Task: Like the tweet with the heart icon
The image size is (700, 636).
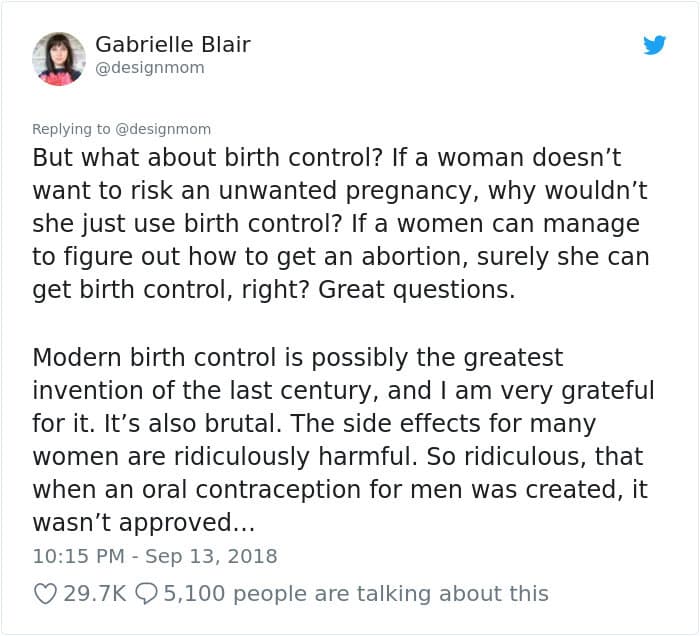Action: coord(45,594)
